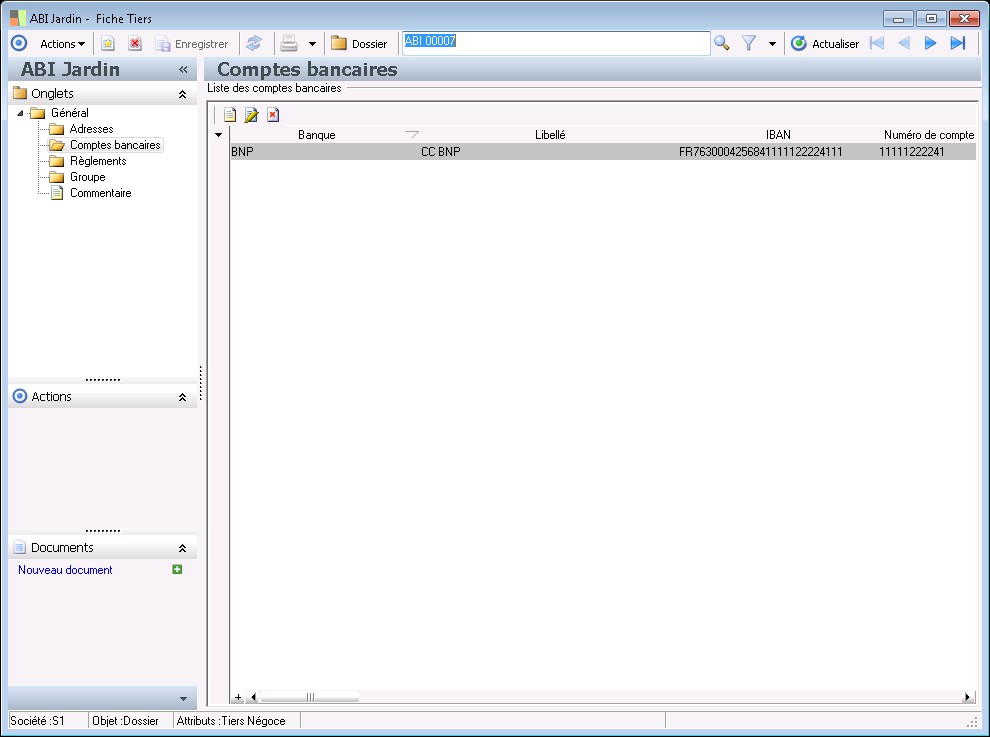Delete the selected bank account
990x737 pixels.
point(272,115)
